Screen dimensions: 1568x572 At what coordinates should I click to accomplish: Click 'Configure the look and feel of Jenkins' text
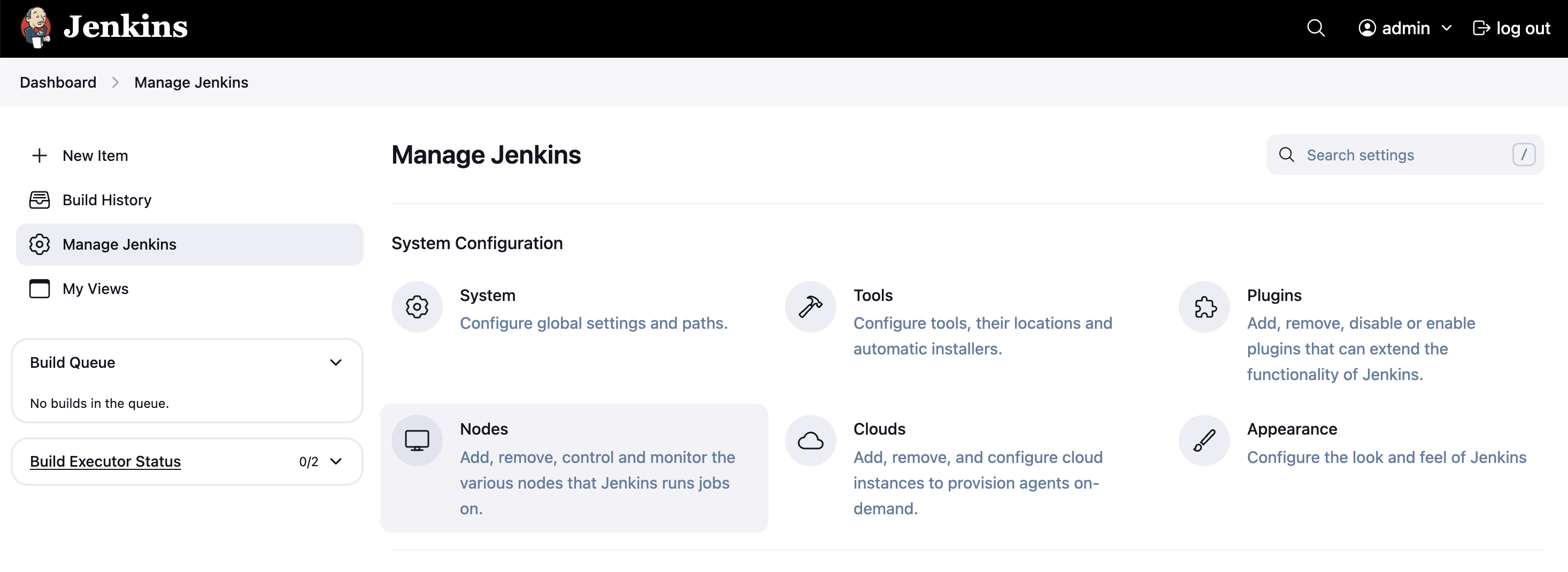point(1387,458)
